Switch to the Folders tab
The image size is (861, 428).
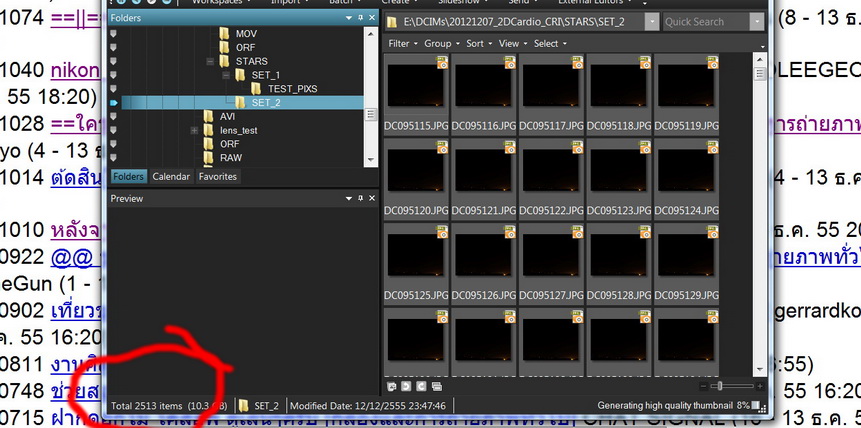pos(128,176)
